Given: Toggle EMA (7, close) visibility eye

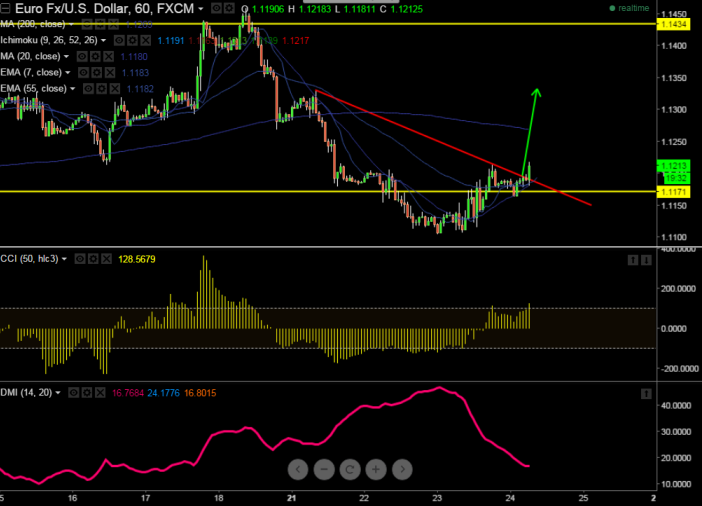Looking at the screenshot, I should tap(84, 73).
